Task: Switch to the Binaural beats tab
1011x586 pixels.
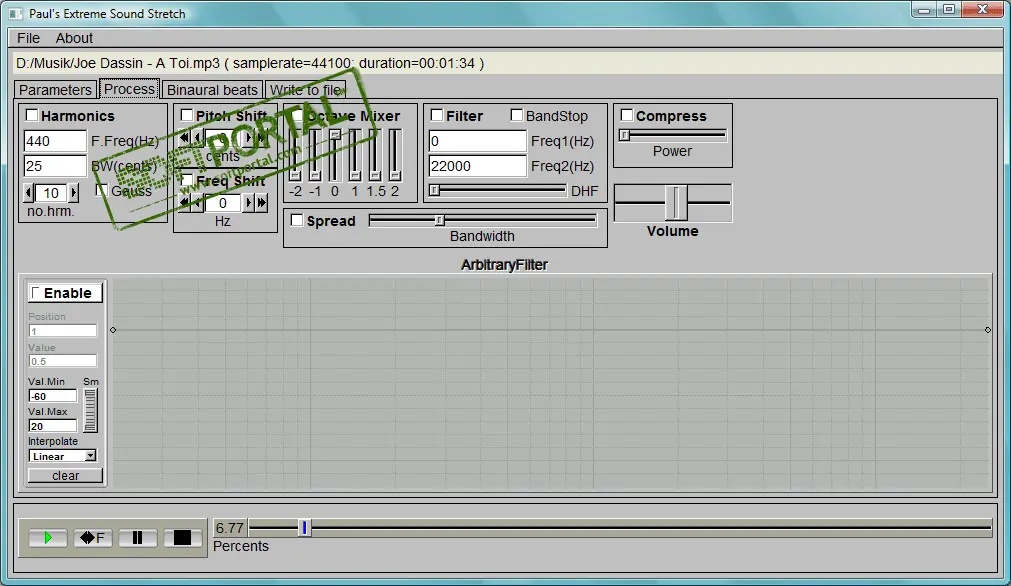Action: 212,90
